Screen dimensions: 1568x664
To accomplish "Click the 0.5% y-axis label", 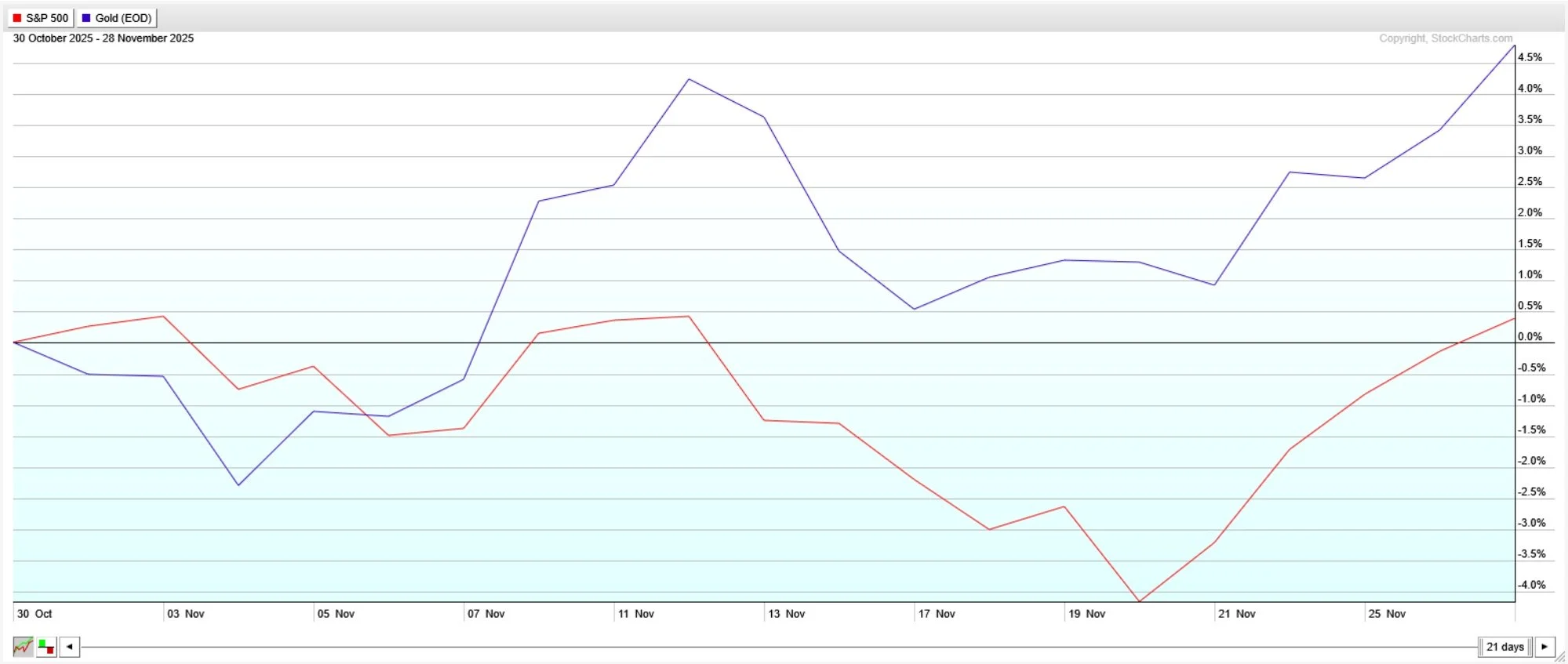I will click(x=1530, y=306).
